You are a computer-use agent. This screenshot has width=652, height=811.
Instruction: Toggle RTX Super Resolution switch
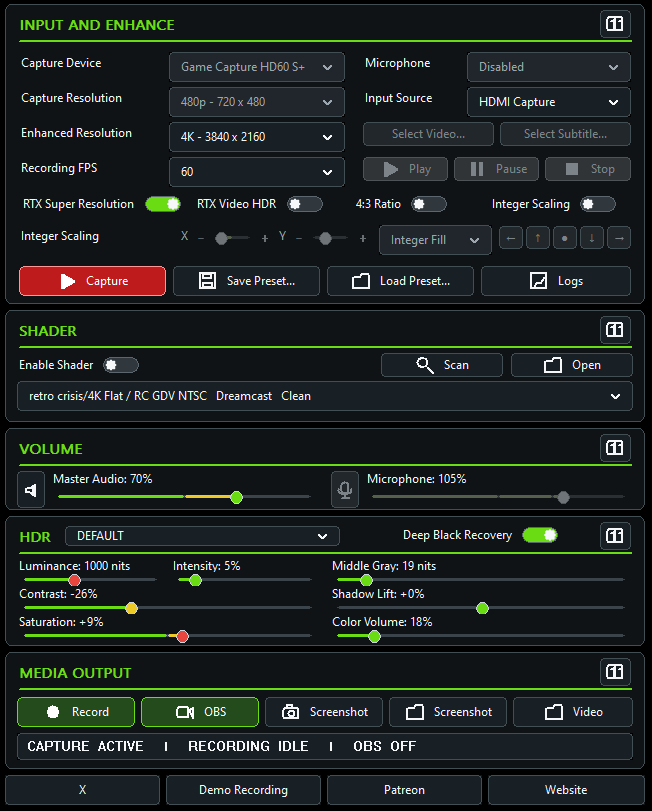pyautogui.click(x=163, y=204)
